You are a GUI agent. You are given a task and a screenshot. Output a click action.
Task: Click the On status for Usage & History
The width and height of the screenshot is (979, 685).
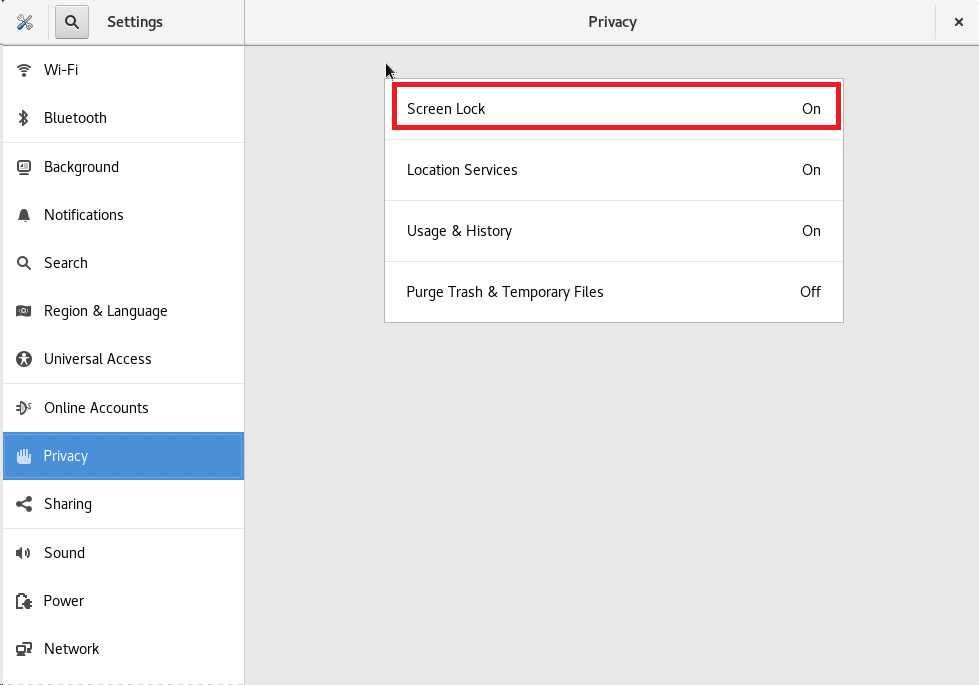811,231
